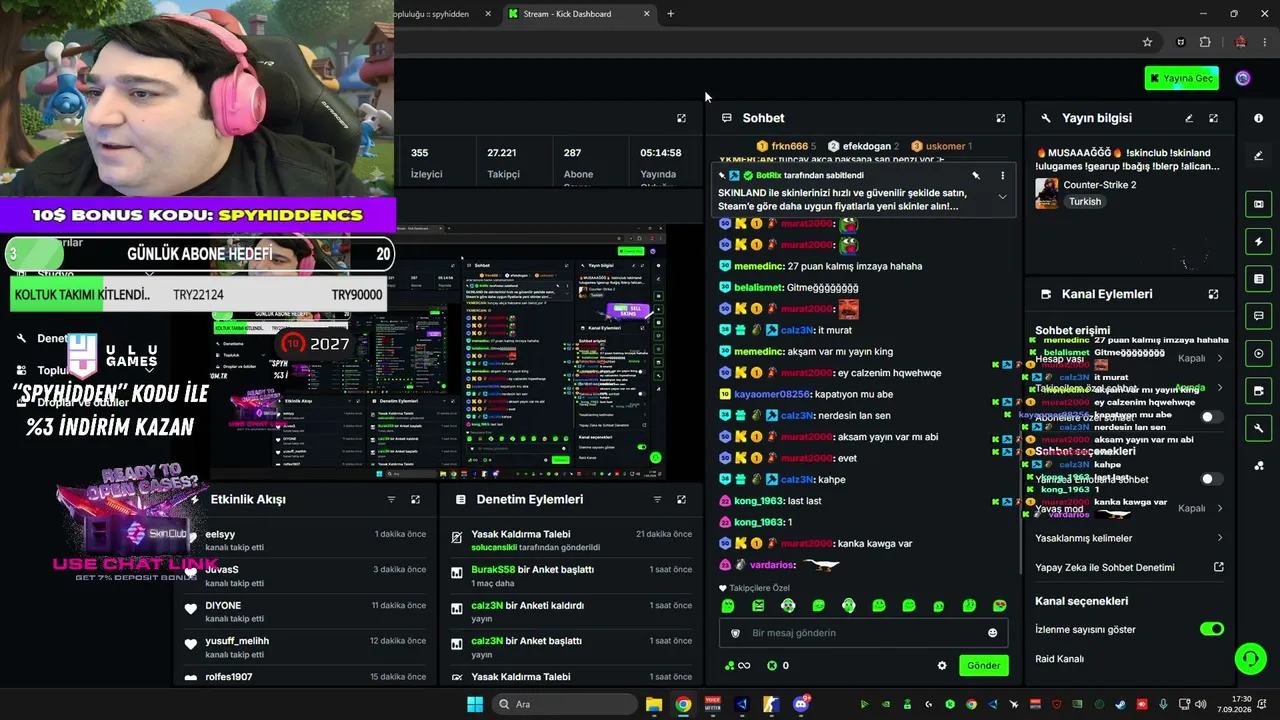Toggle the channel actions sidebar icon

click(x=1258, y=391)
